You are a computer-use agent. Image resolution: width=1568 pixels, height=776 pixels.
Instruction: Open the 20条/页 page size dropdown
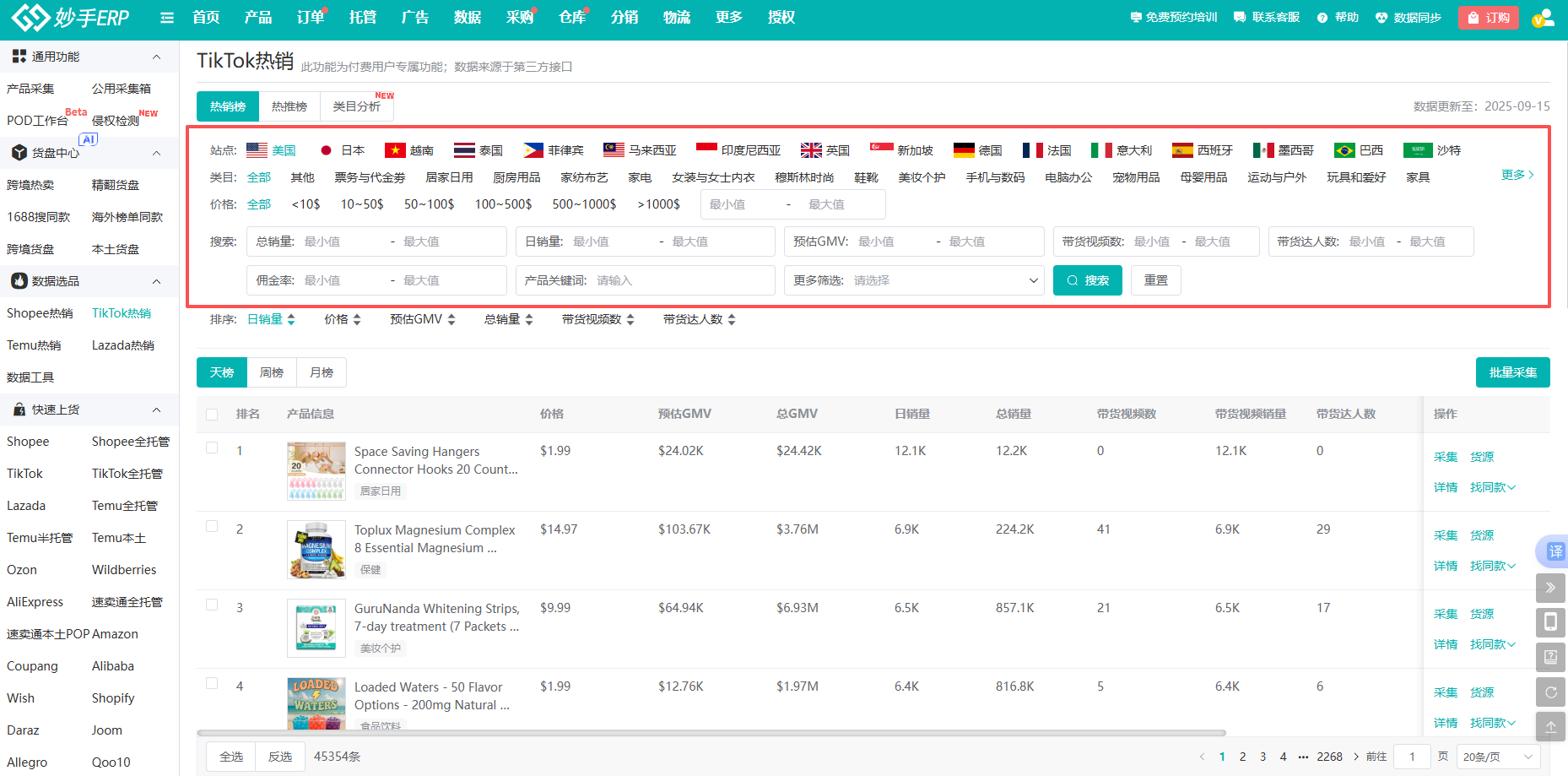click(x=1498, y=757)
